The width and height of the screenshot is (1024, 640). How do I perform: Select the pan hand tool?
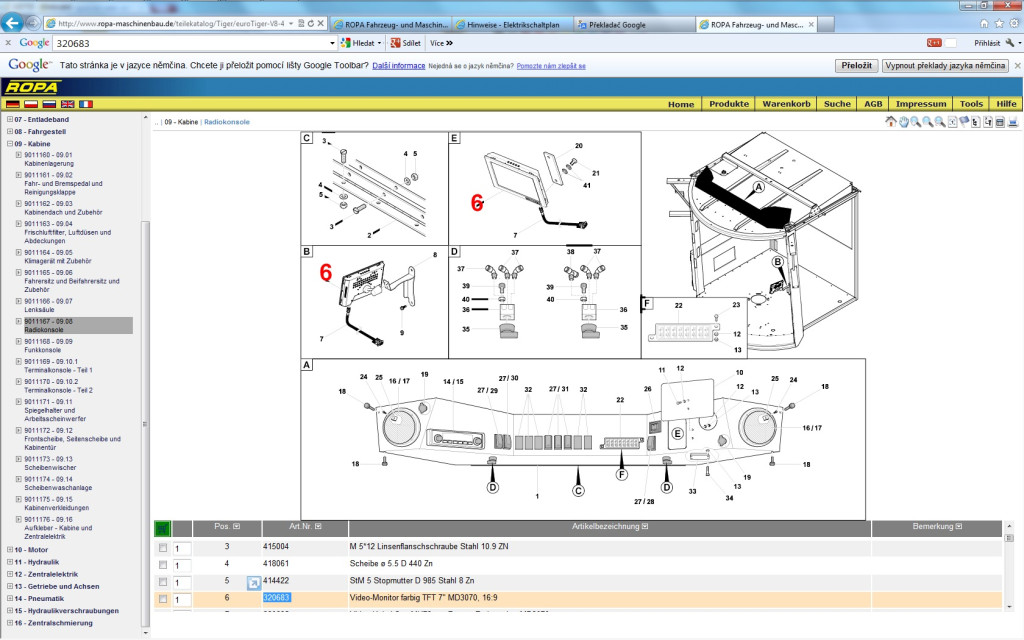point(903,122)
